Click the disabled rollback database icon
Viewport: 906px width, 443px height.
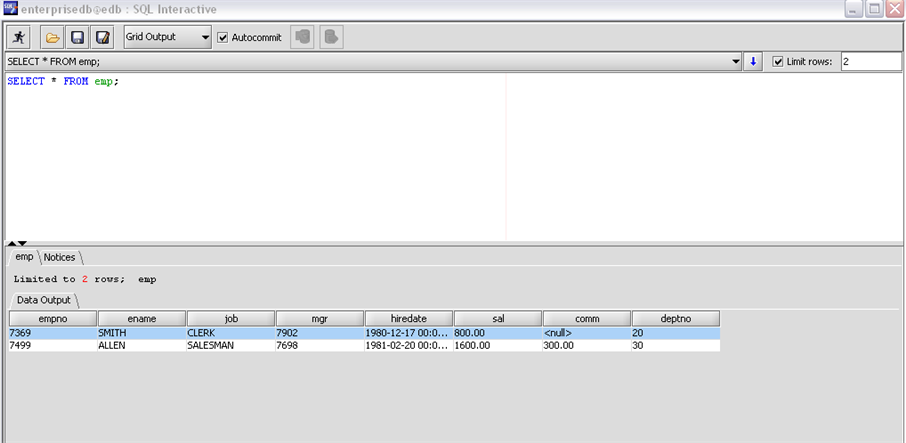coord(331,38)
